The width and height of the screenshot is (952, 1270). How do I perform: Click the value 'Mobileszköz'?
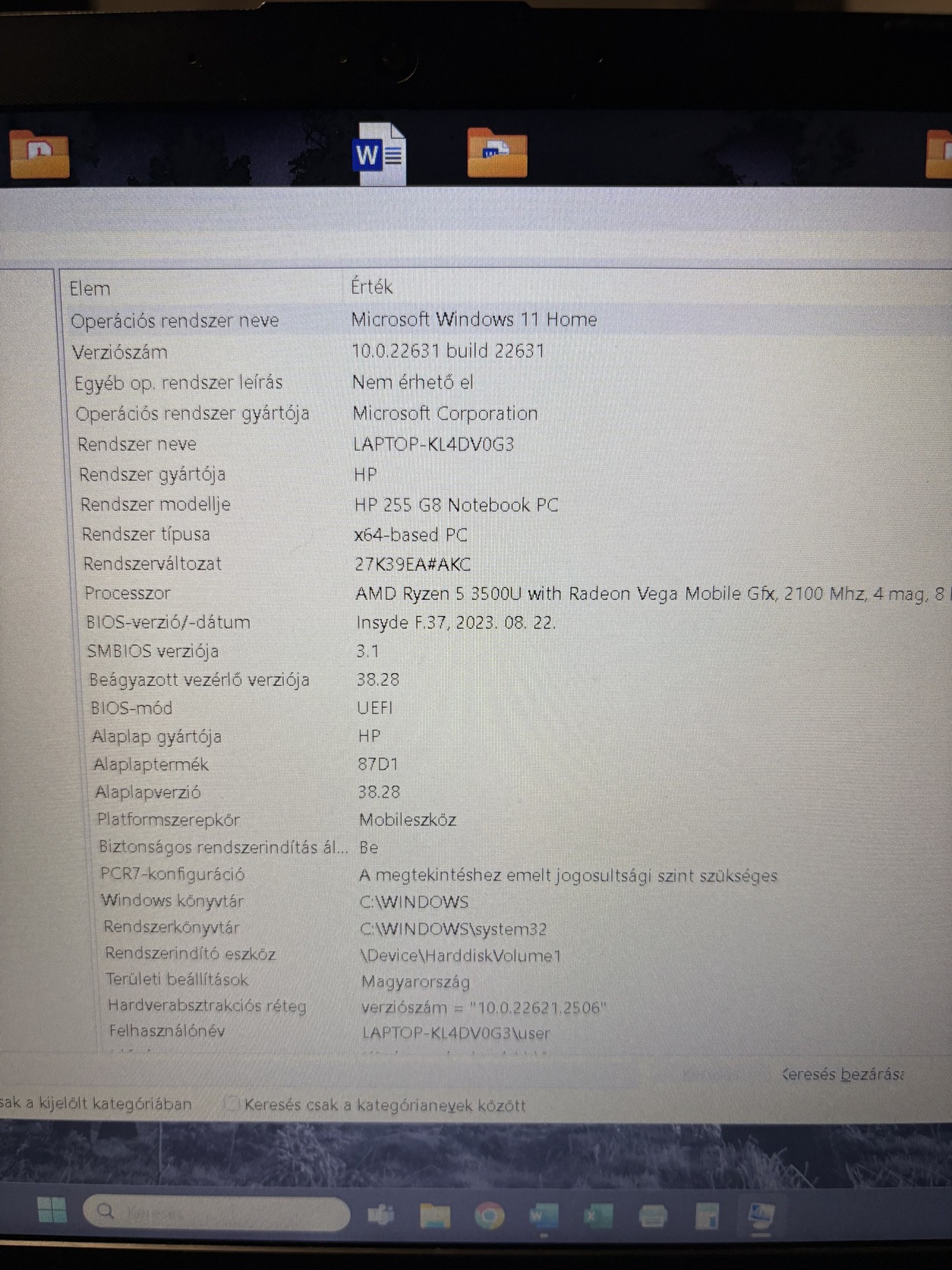(408, 820)
